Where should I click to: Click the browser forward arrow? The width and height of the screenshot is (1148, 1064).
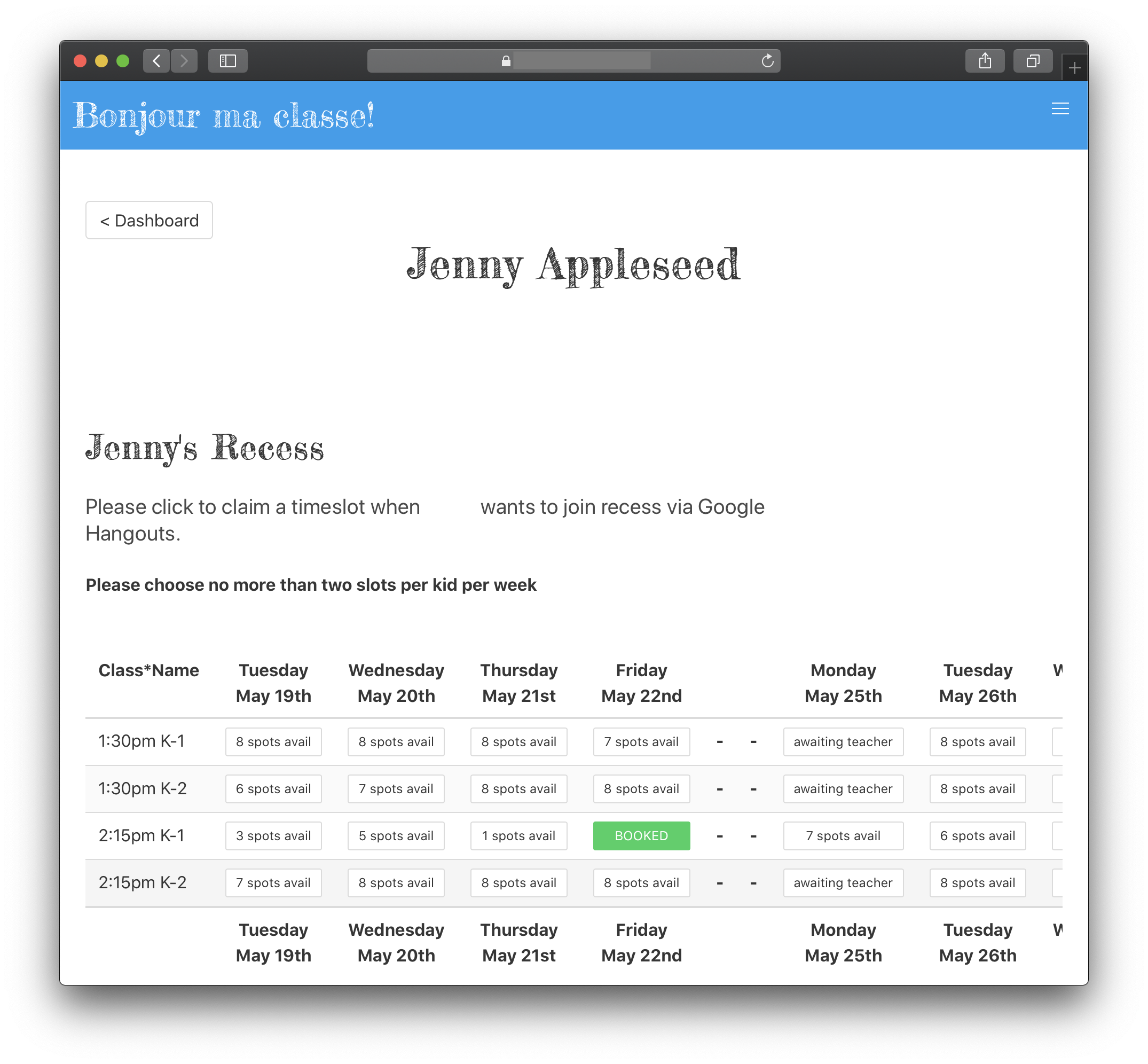[x=184, y=60]
